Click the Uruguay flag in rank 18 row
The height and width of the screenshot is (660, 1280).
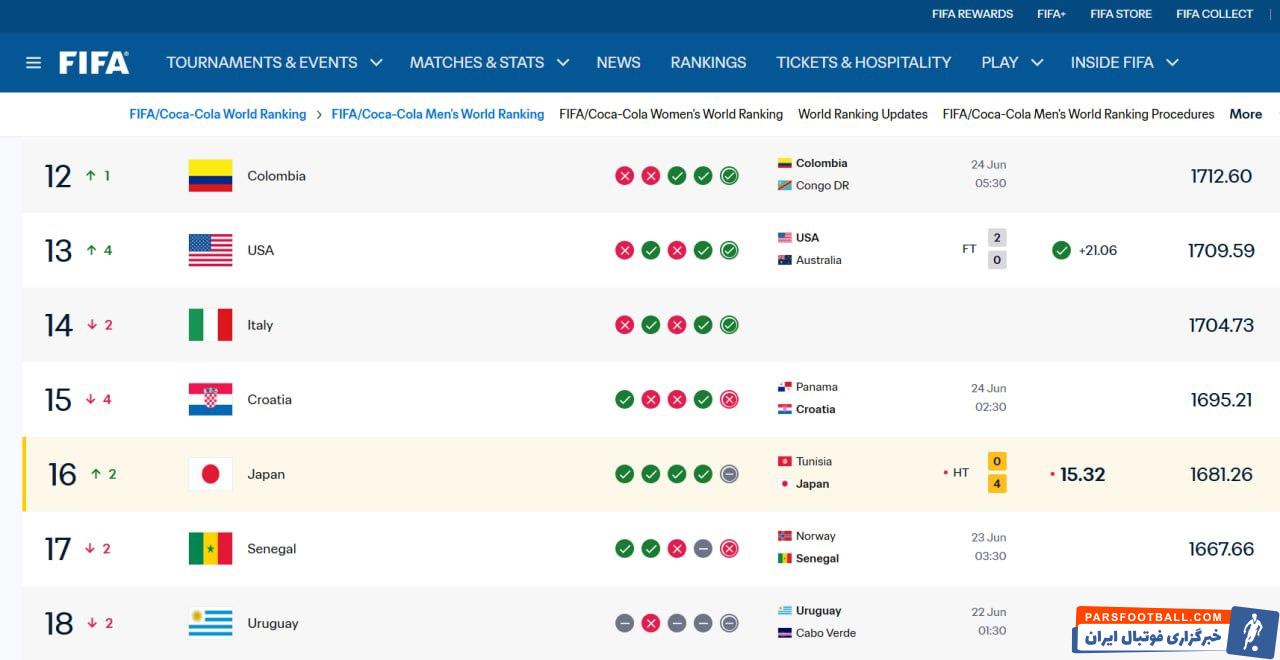[x=210, y=623]
